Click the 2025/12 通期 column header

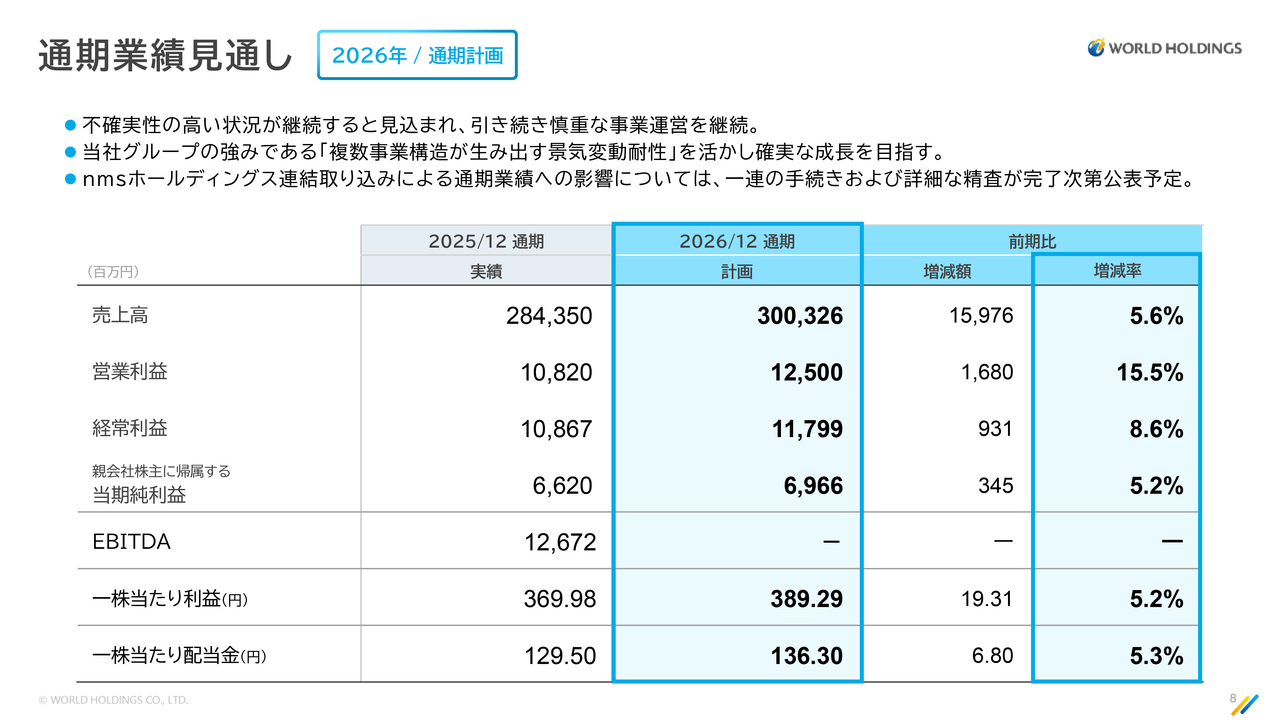[x=486, y=241]
